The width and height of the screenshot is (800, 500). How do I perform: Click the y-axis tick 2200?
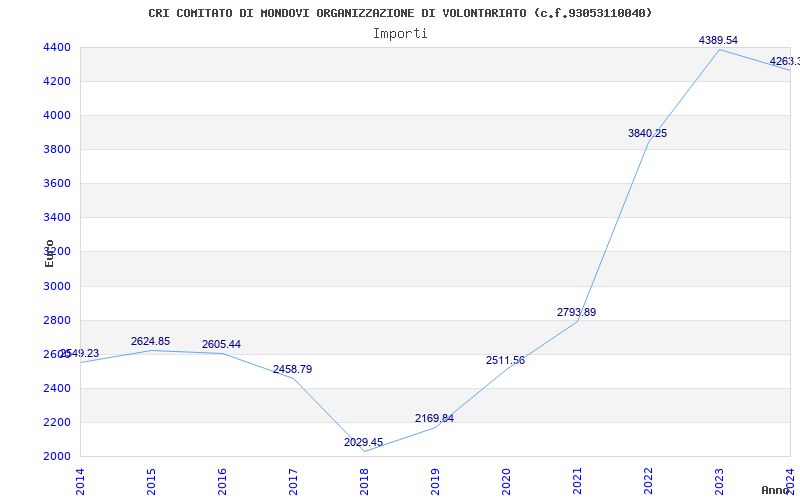(x=57, y=422)
